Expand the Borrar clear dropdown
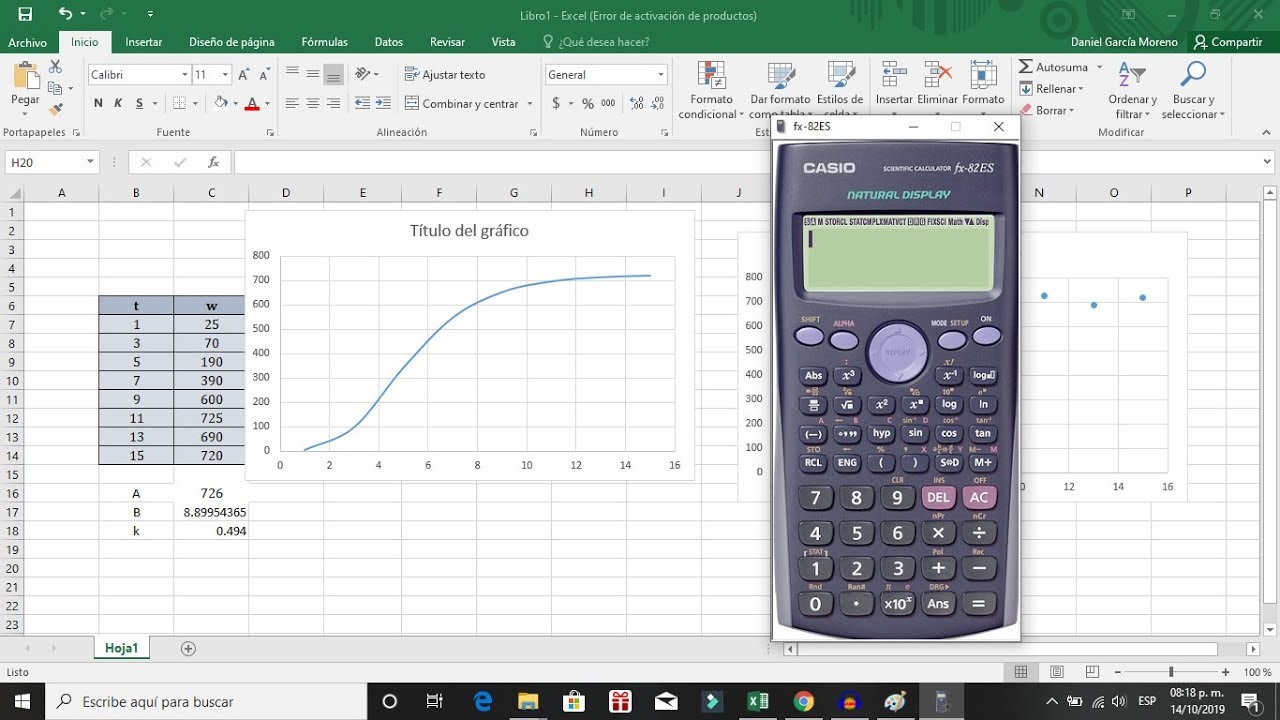The height and width of the screenshot is (720, 1280). [1071, 110]
